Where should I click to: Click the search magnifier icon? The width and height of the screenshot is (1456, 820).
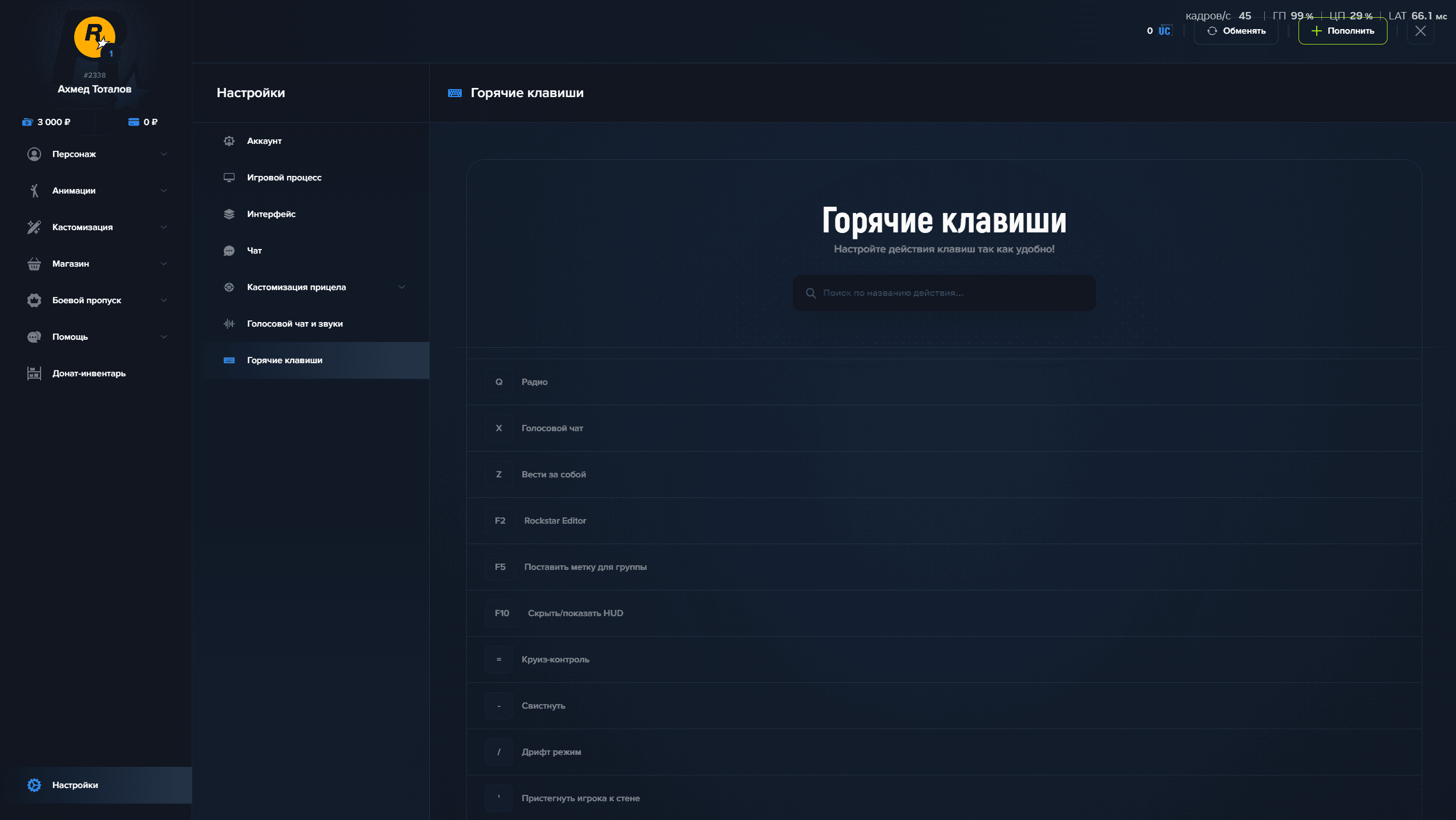(x=810, y=293)
